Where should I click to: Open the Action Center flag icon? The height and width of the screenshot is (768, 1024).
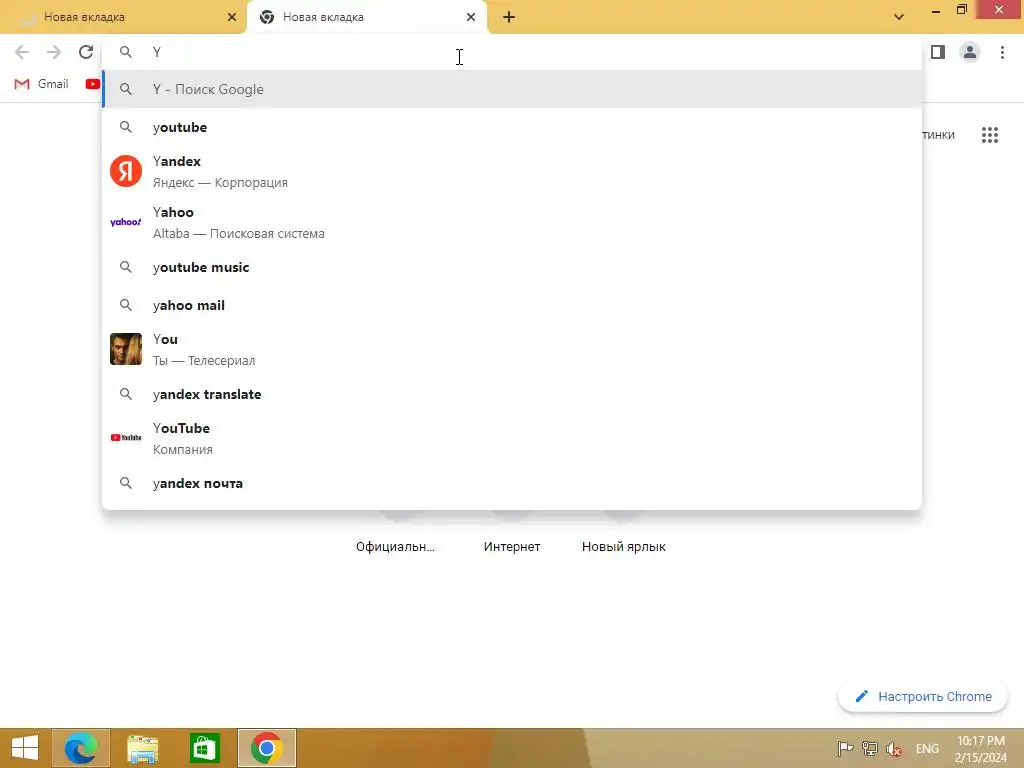845,748
